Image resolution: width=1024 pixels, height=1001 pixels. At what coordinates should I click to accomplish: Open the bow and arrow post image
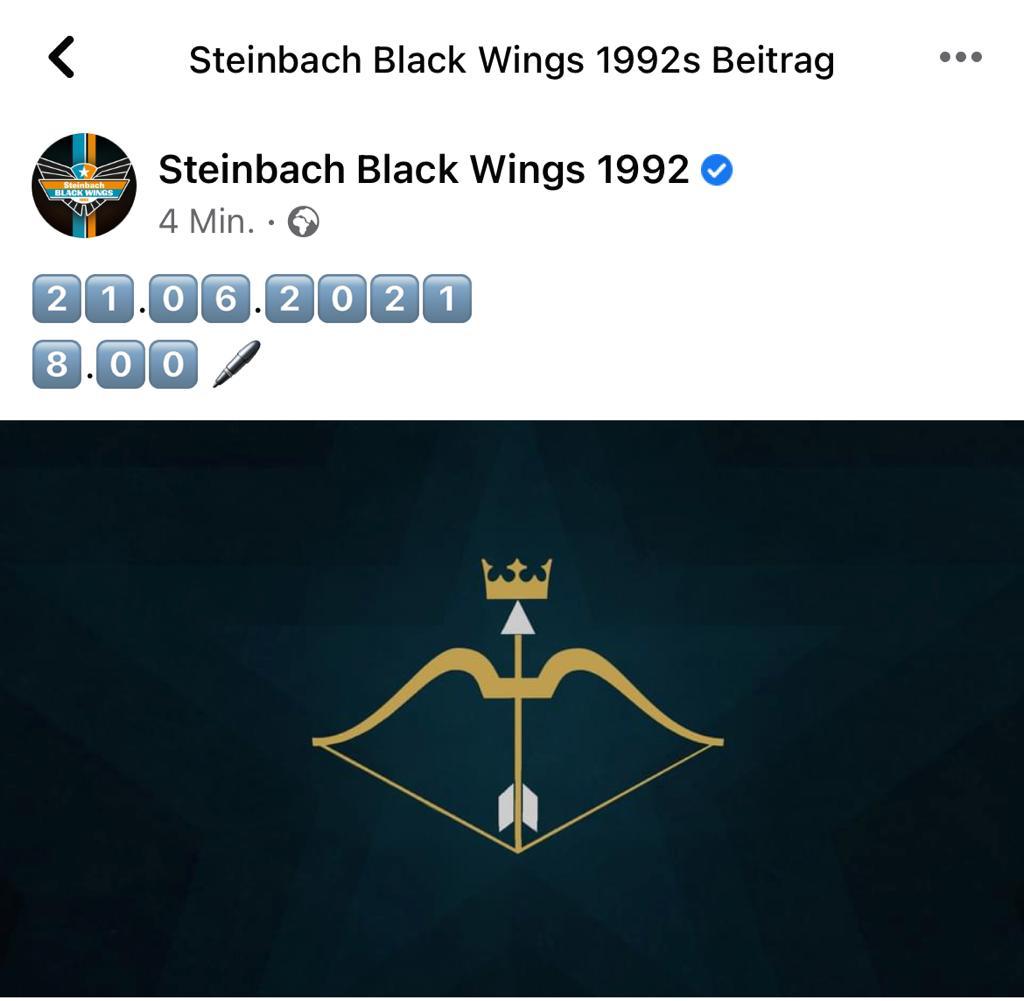(512, 708)
